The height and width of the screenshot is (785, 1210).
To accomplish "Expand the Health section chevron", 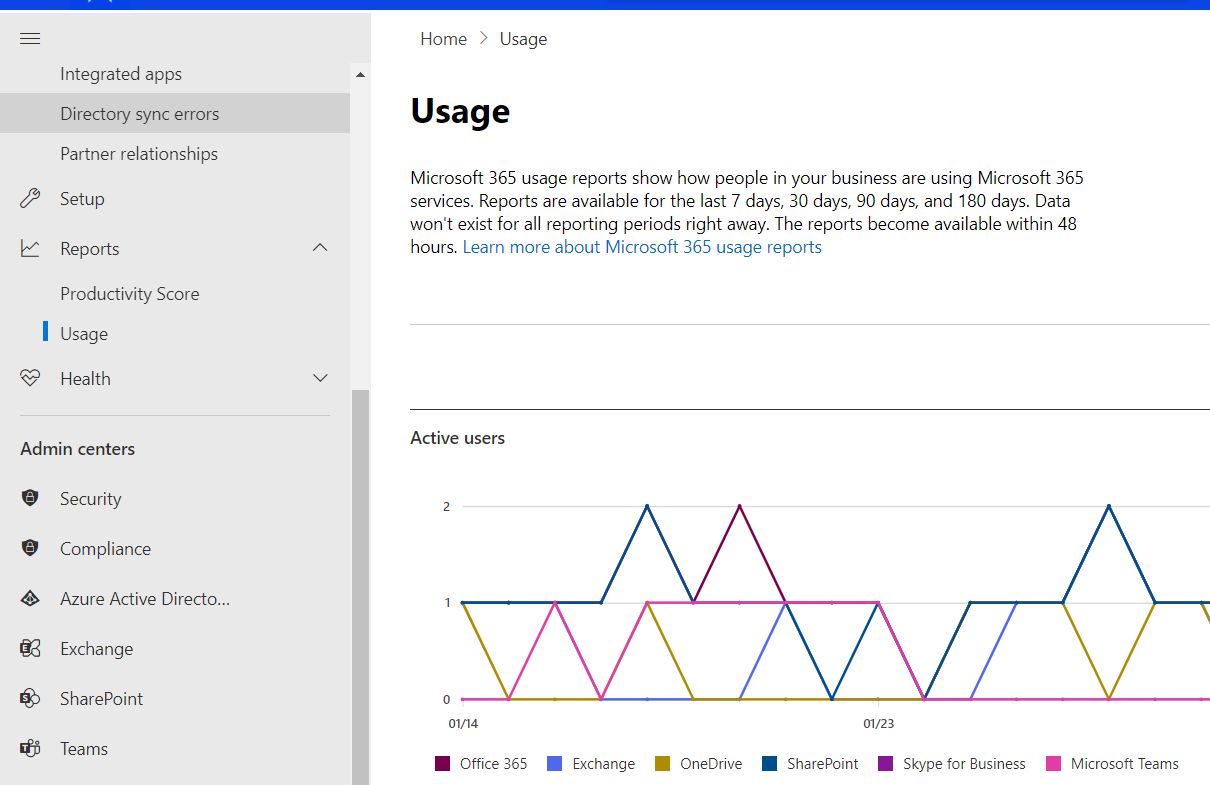I will tap(320, 378).
